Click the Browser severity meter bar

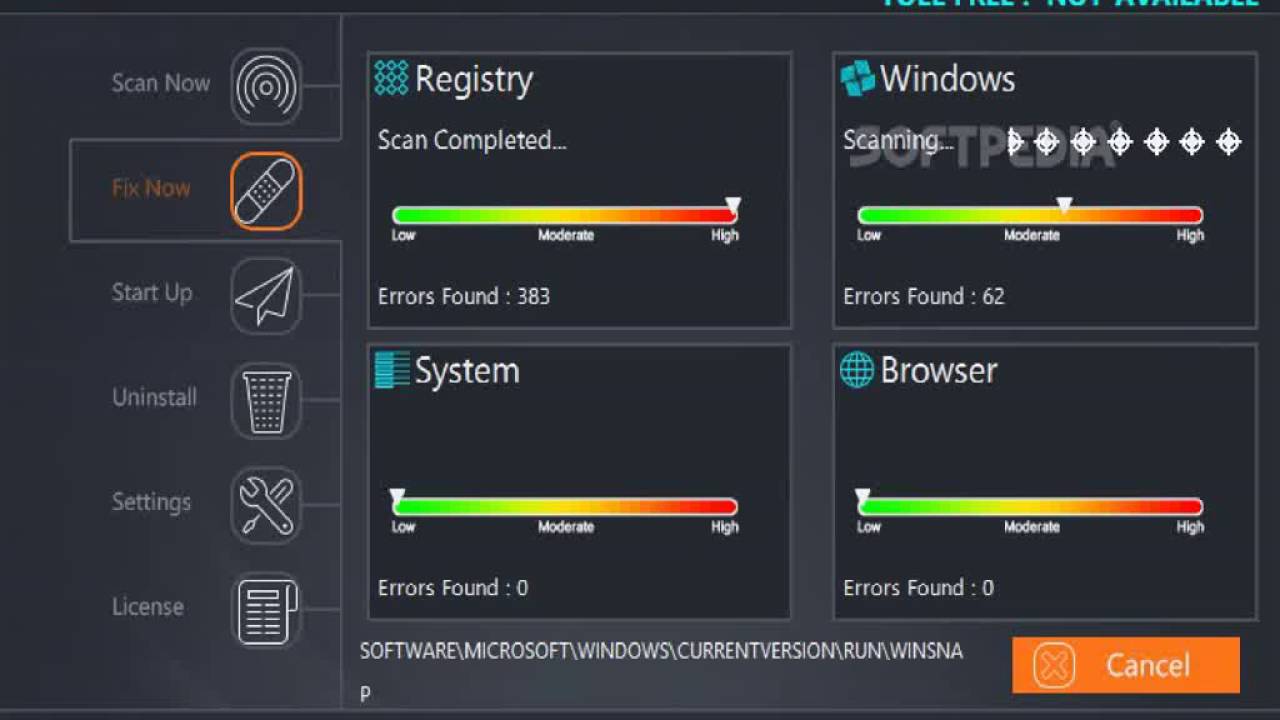(1030, 506)
